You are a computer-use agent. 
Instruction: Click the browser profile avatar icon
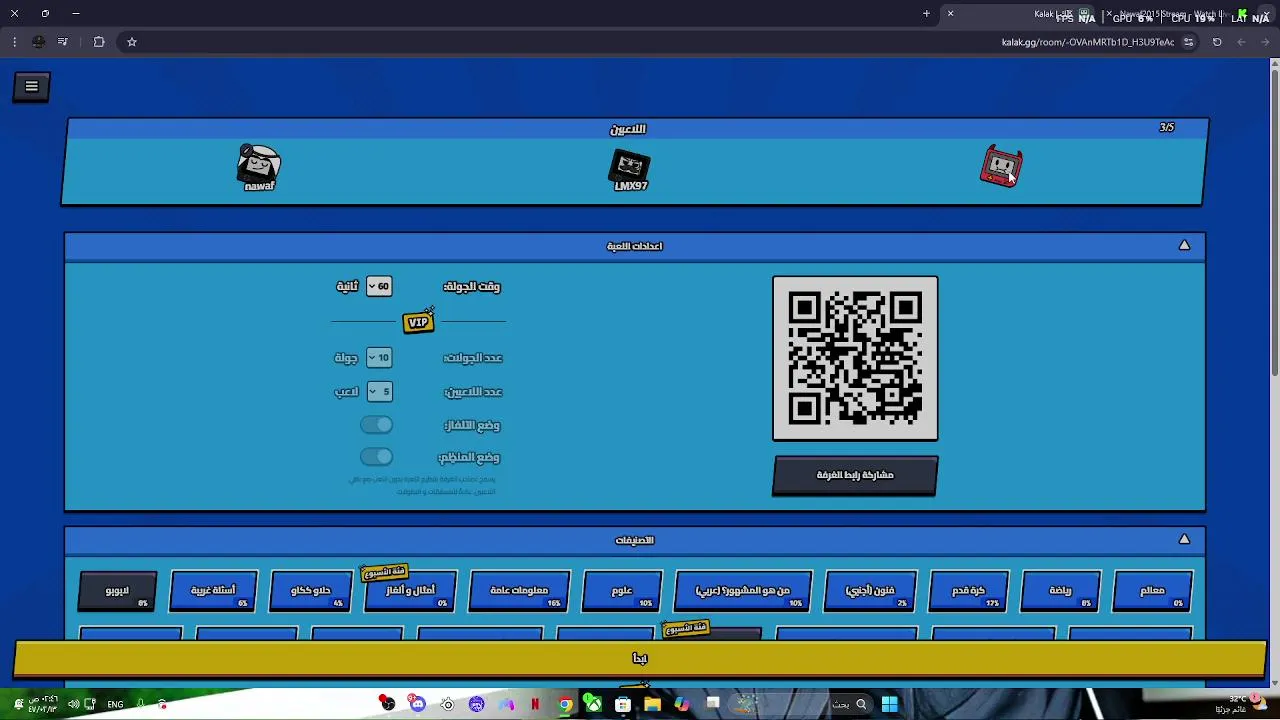click(x=38, y=42)
